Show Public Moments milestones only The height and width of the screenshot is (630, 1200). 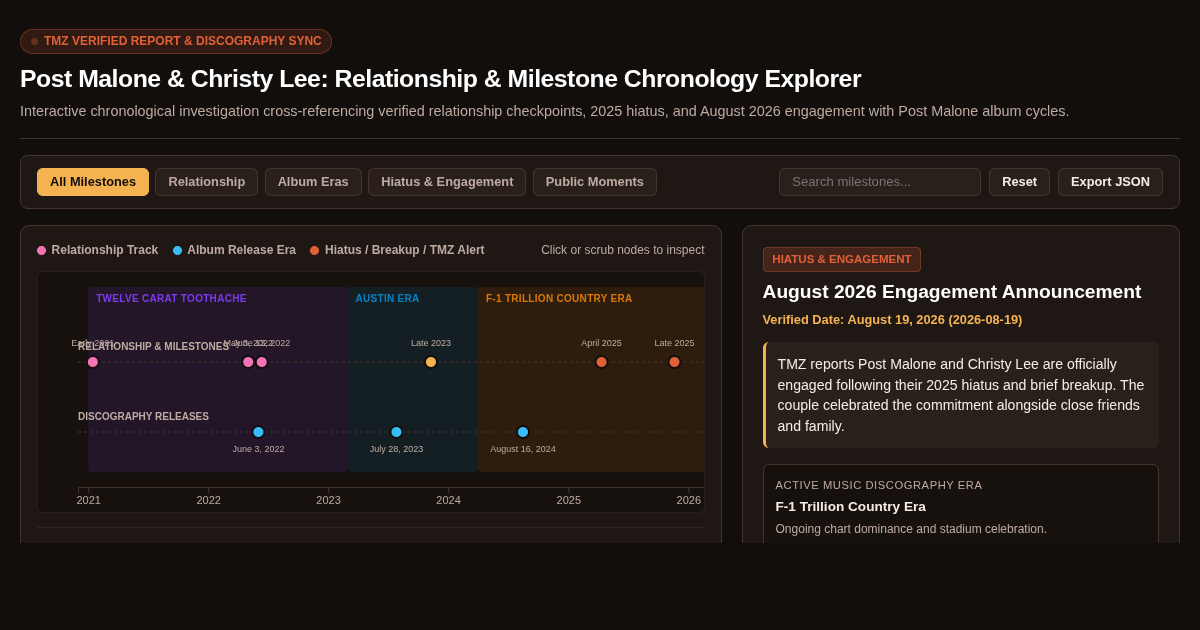click(x=595, y=182)
